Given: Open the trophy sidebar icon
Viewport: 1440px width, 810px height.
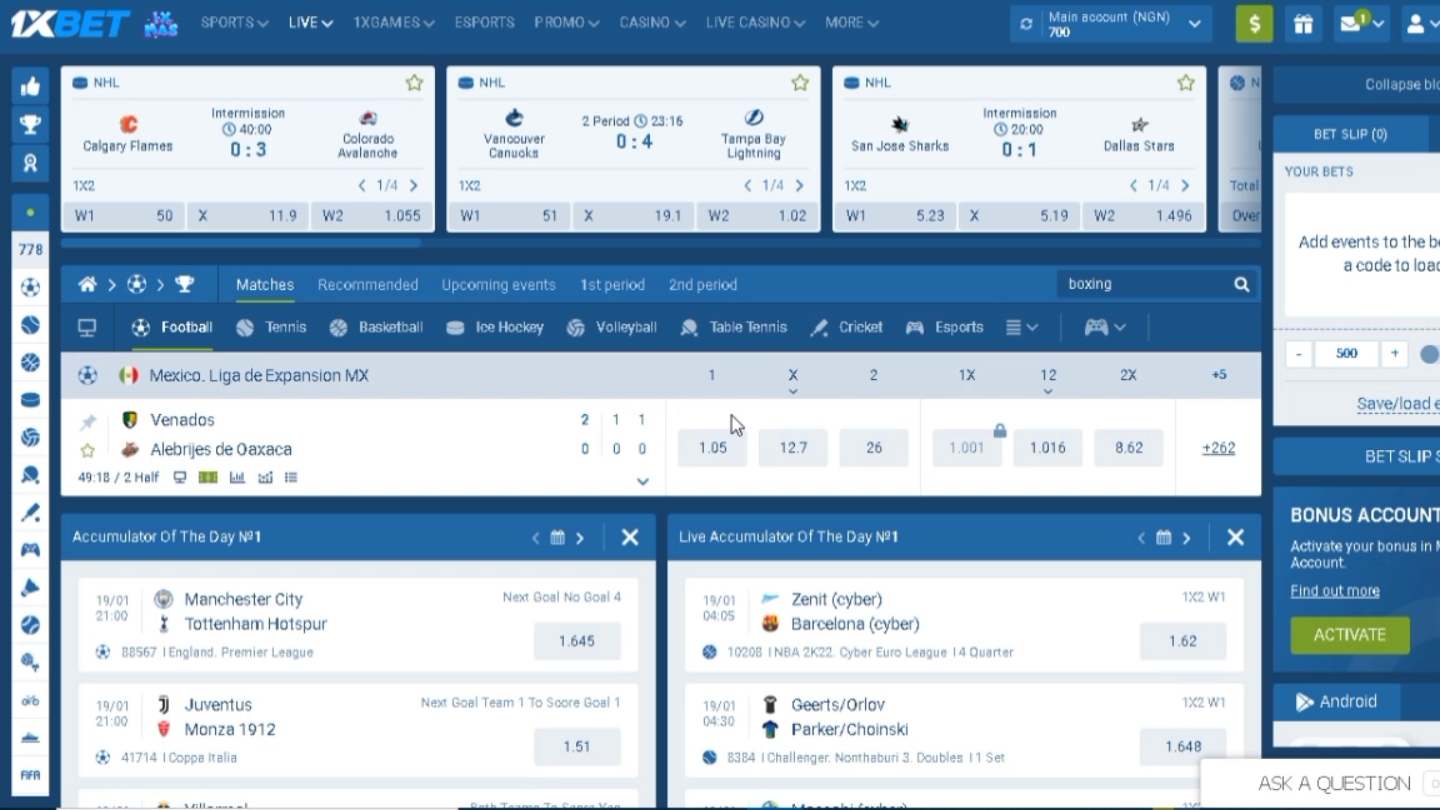Looking at the screenshot, I should [x=30, y=124].
